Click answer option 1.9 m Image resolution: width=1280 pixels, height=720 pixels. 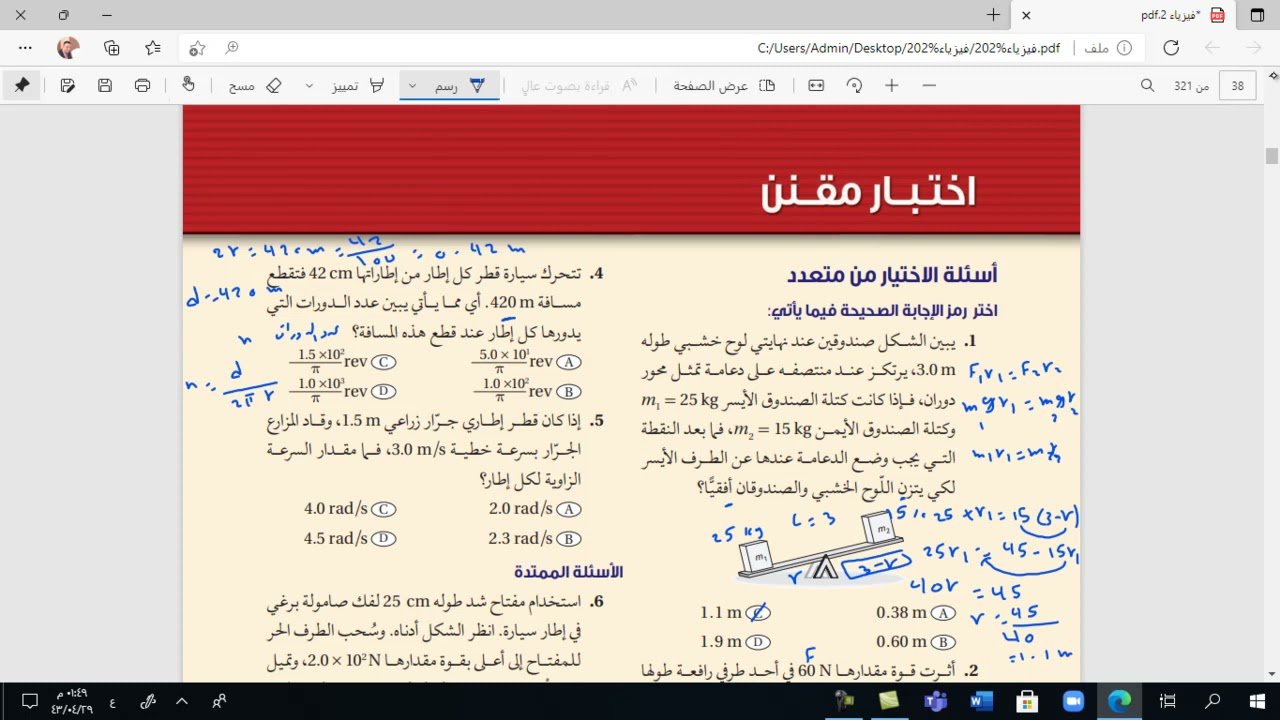click(721, 641)
